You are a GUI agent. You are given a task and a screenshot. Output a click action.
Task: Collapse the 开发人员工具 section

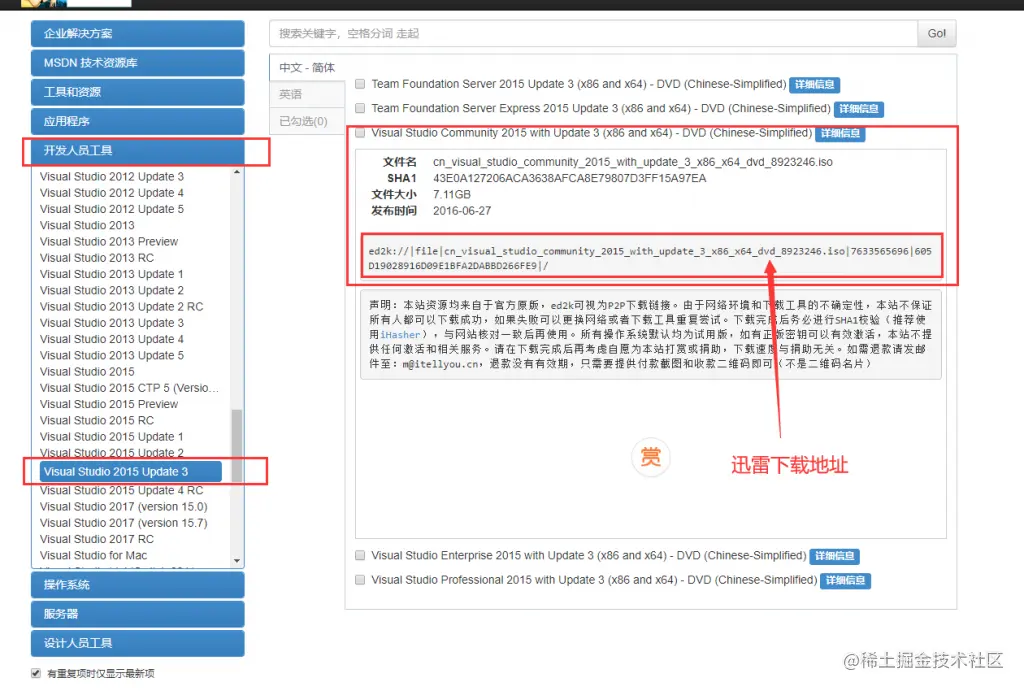[x=138, y=150]
